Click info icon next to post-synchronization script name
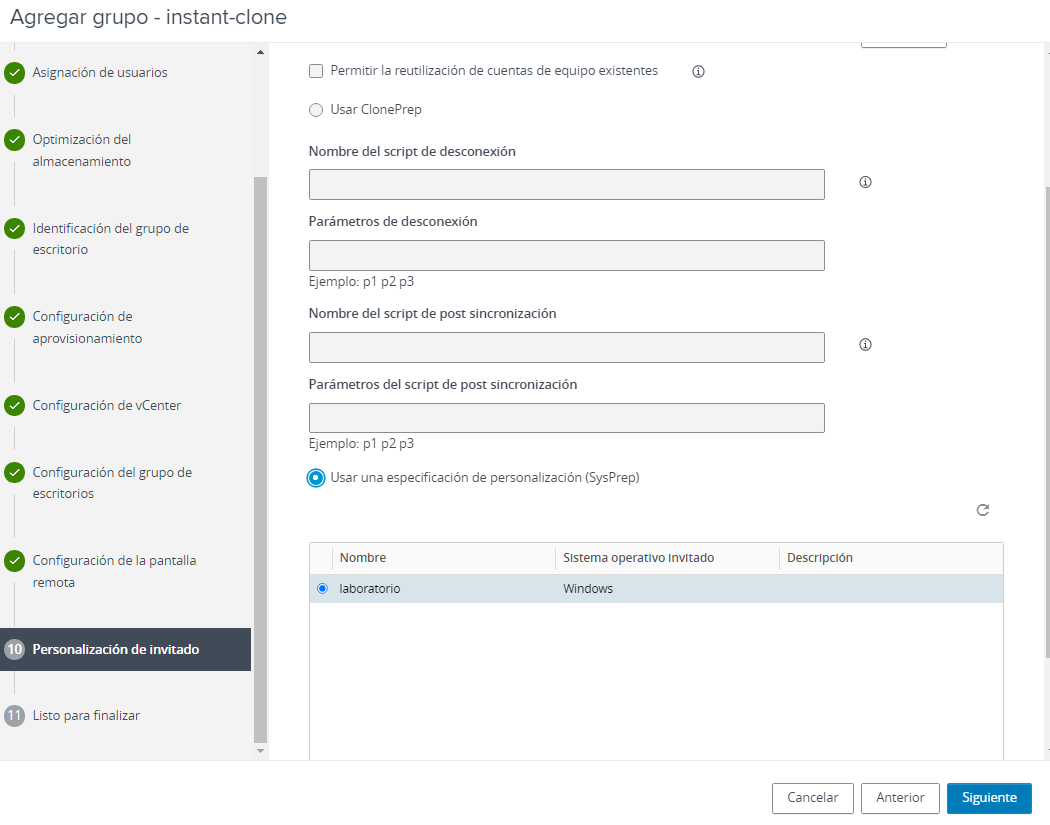The height and width of the screenshot is (825, 1050). coord(866,345)
